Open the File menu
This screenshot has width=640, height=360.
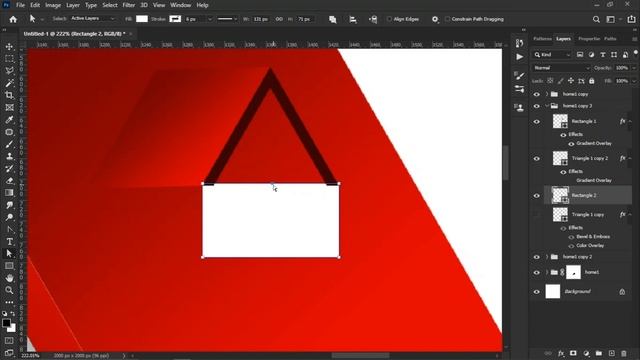coord(20,5)
